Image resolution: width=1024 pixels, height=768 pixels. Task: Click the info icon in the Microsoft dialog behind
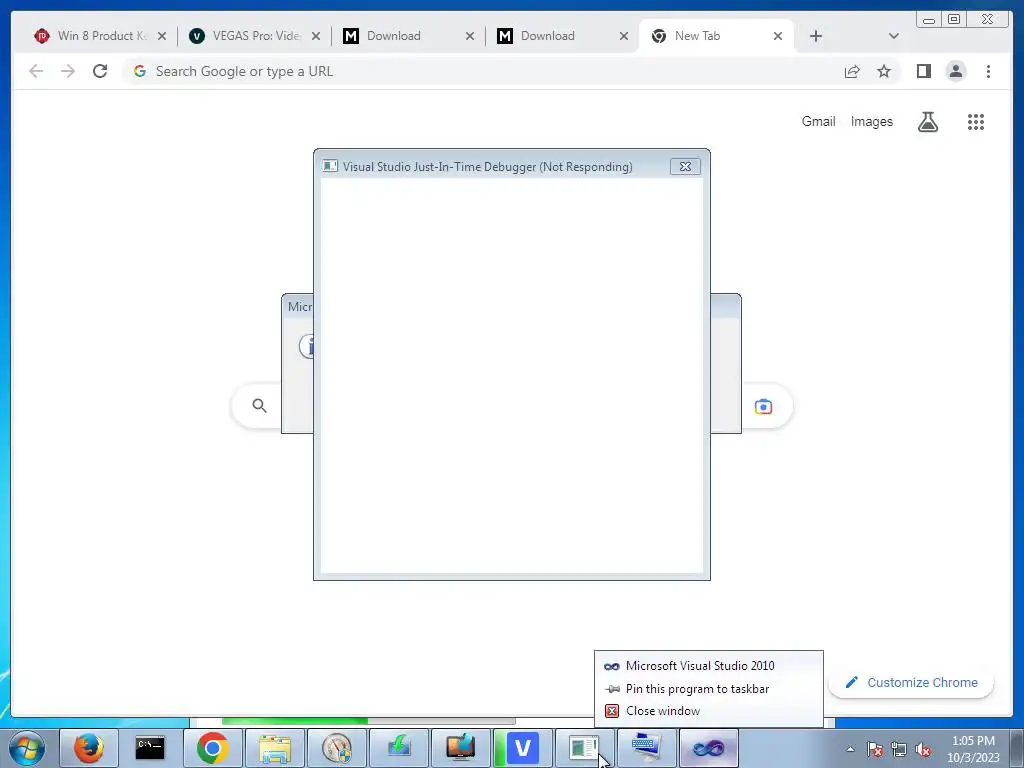(307, 346)
